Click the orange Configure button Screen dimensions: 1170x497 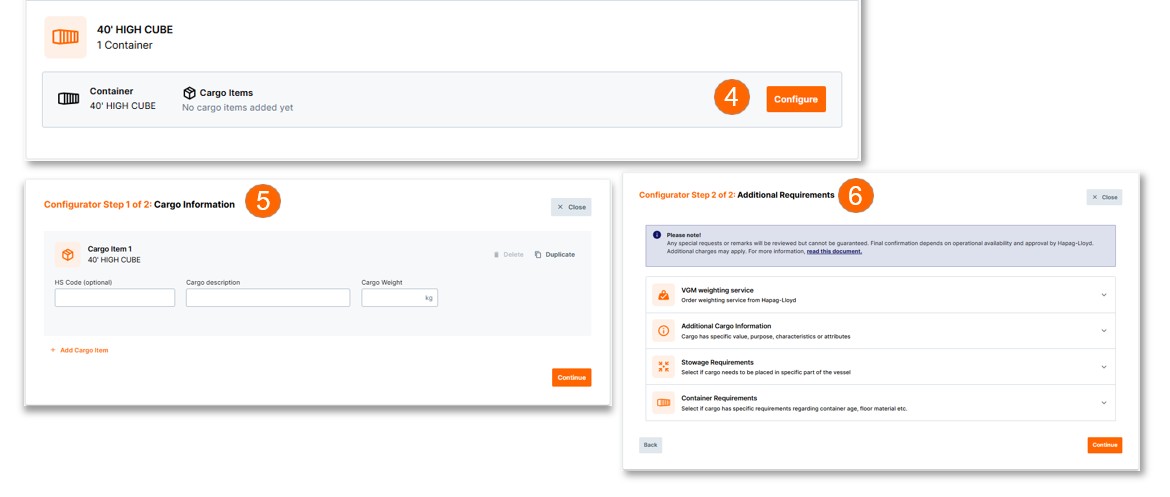pyautogui.click(x=796, y=99)
